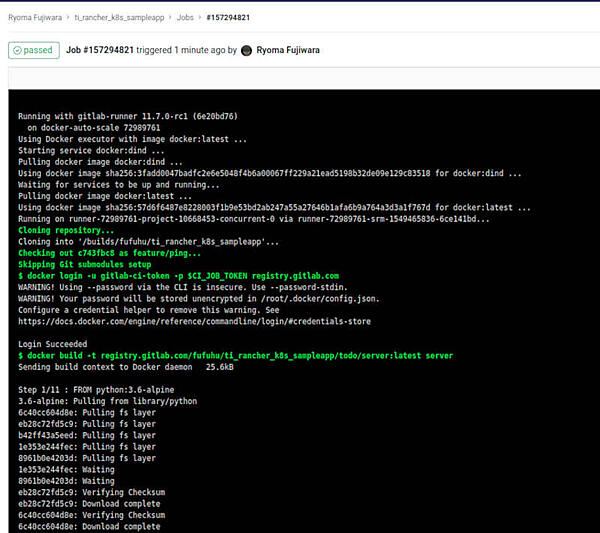Click the triggered 1 minute ago timestamp

[x=187, y=50]
